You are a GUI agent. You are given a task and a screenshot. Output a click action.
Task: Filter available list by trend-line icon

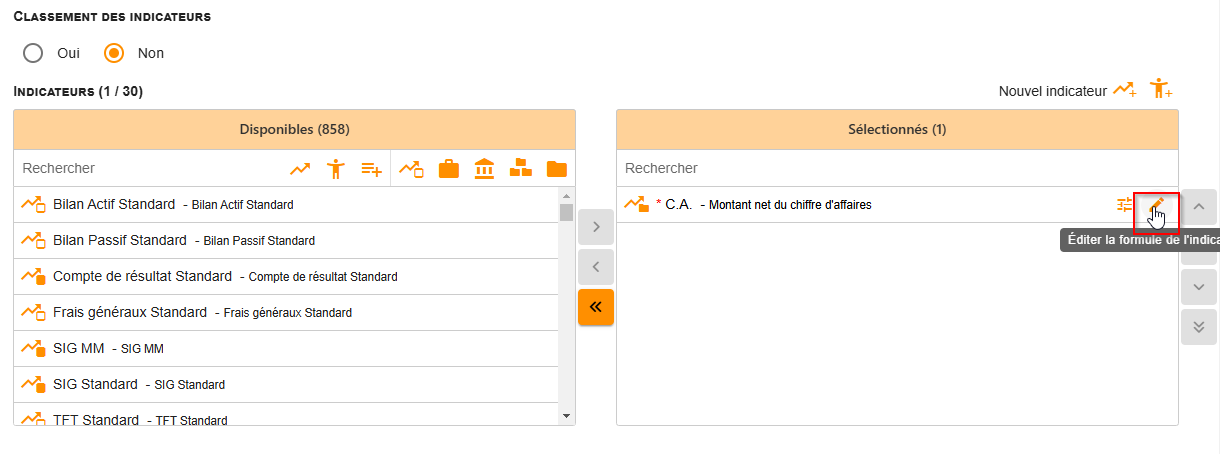click(300, 169)
